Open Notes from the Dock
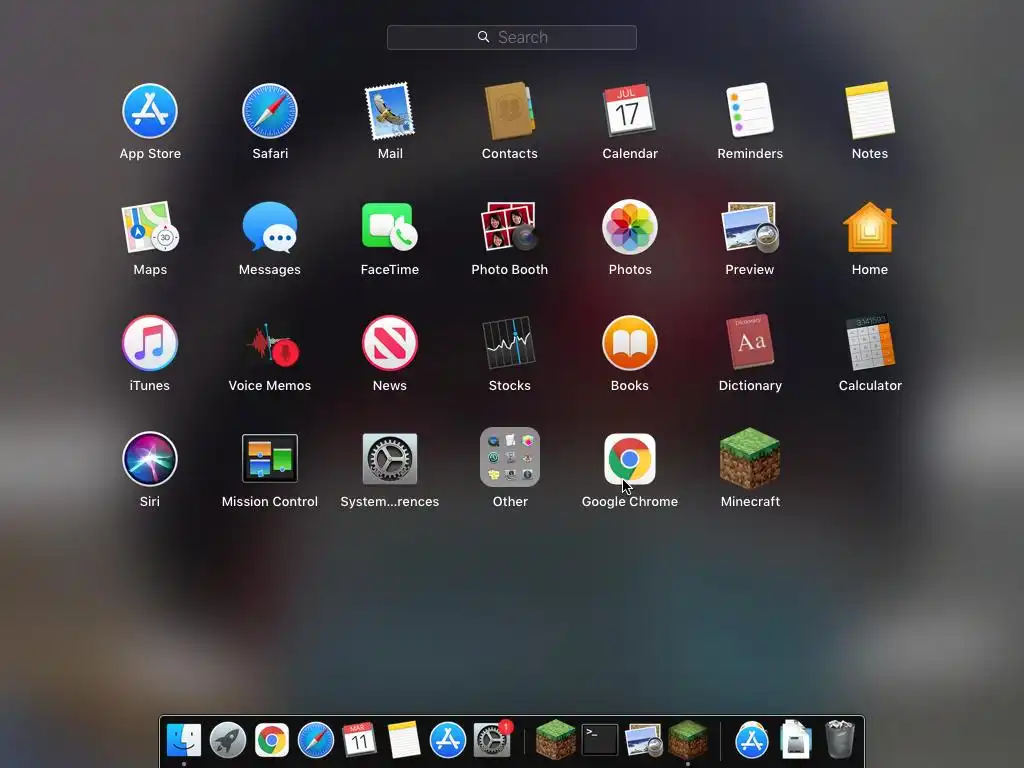Screen dimensions: 1024x768 point(404,740)
